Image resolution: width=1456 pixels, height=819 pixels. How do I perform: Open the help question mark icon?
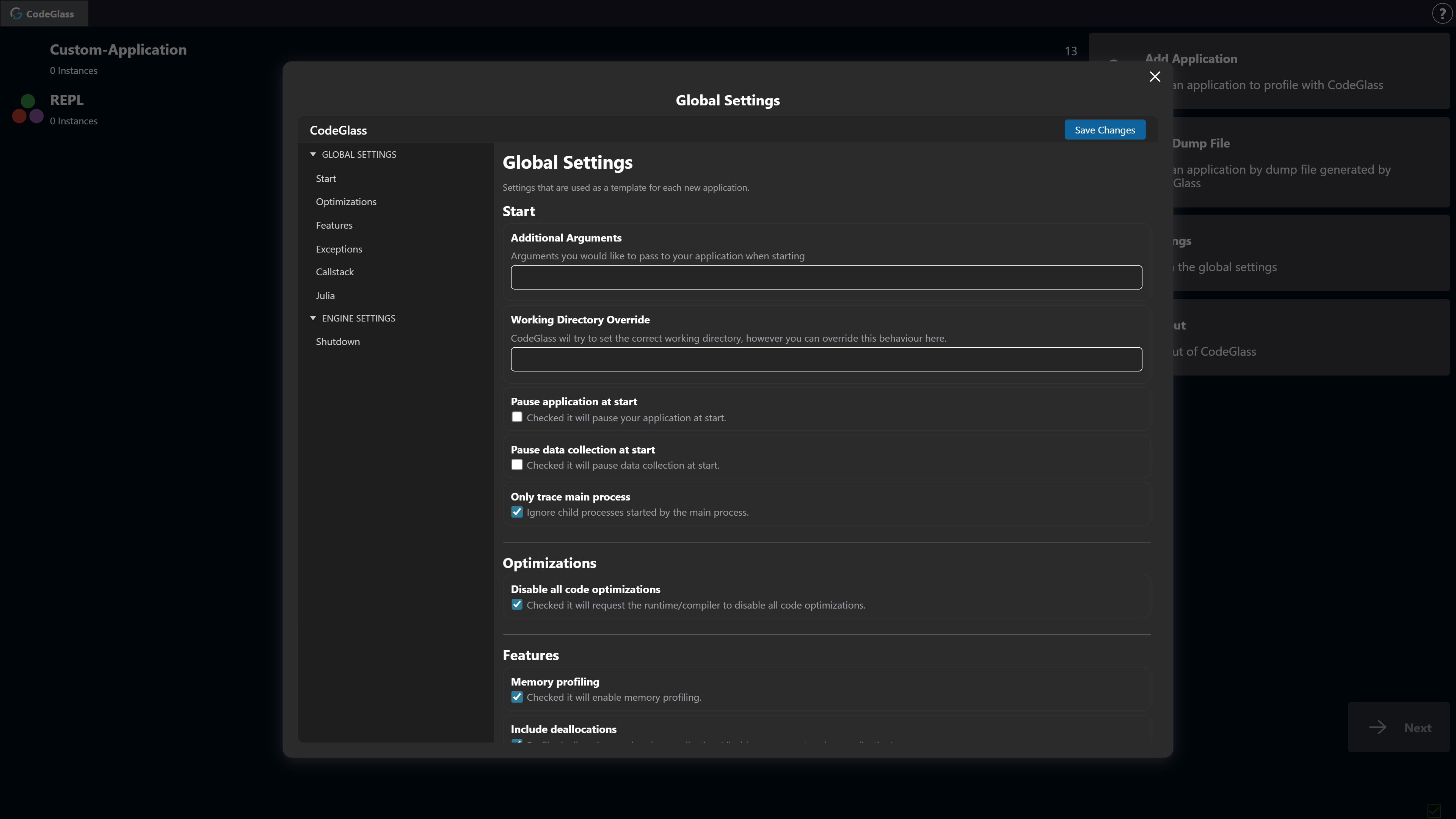(1442, 14)
